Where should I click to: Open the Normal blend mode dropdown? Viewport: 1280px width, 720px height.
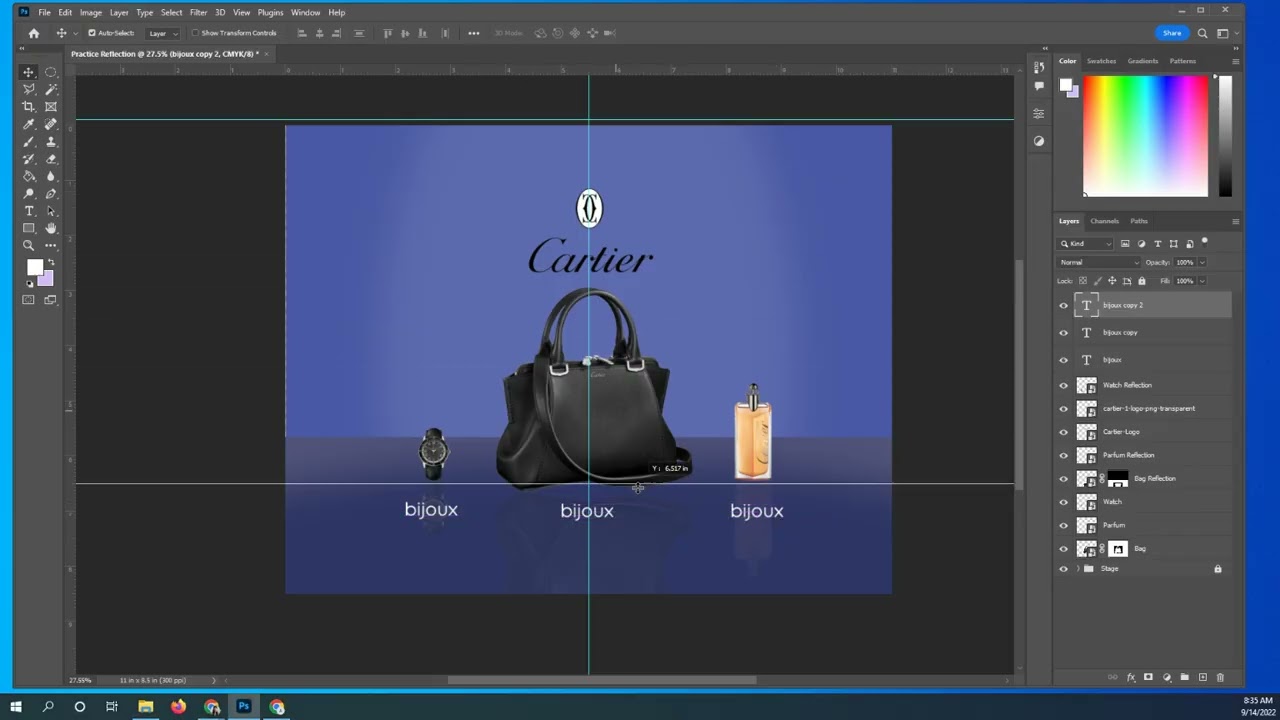[1099, 262]
